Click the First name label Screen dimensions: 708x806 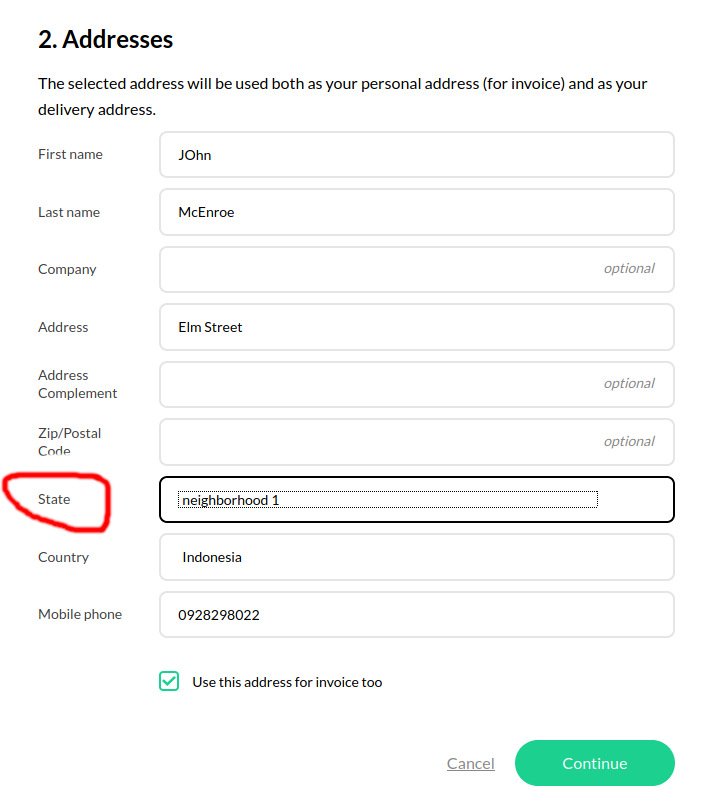pyautogui.click(x=70, y=154)
